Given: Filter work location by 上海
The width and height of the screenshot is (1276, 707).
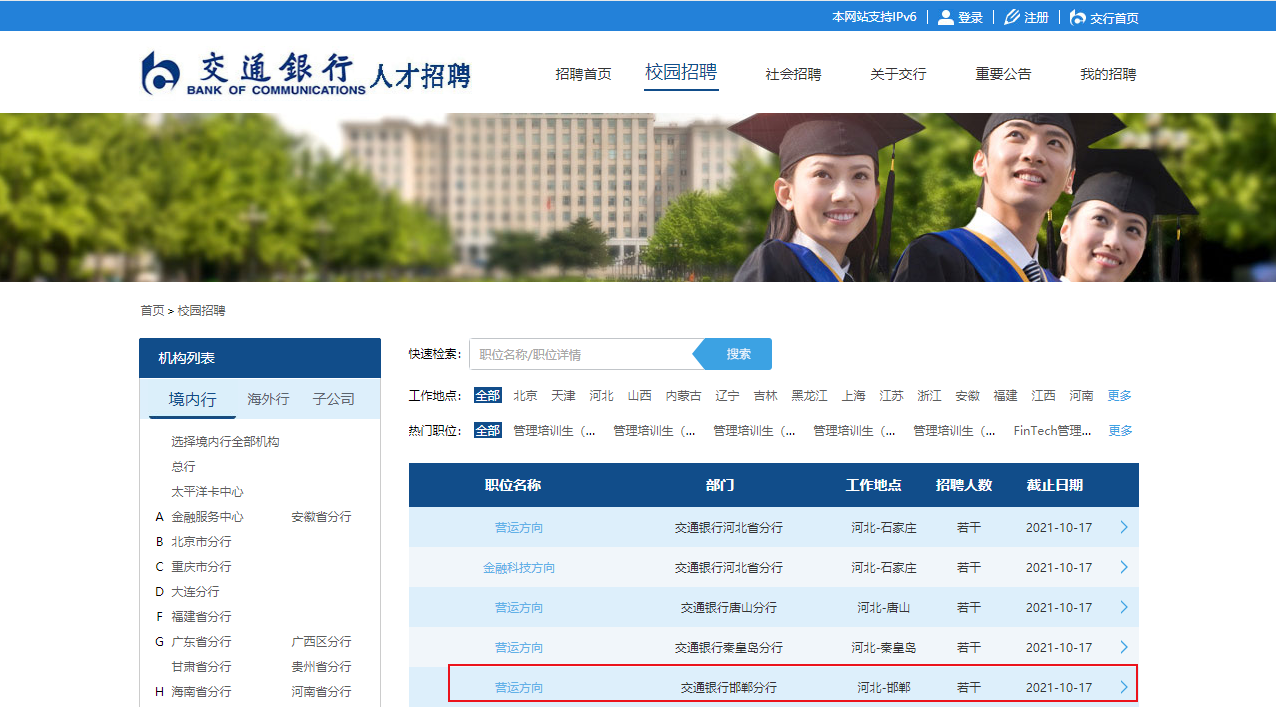Looking at the screenshot, I should (x=854, y=396).
